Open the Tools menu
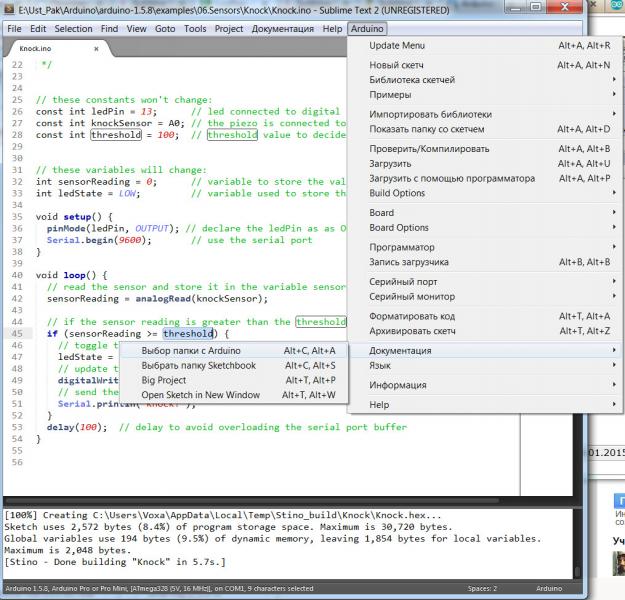 coord(195,29)
